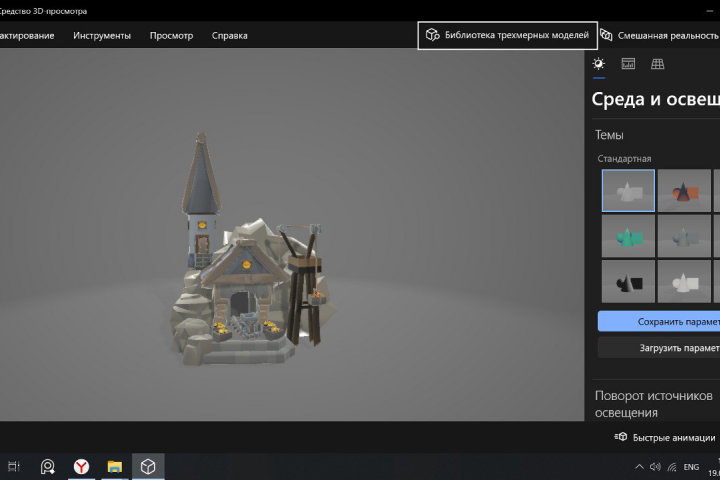Show hidden system tray icons
Screen dimensions: 720x480
pyautogui.click(x=639, y=467)
